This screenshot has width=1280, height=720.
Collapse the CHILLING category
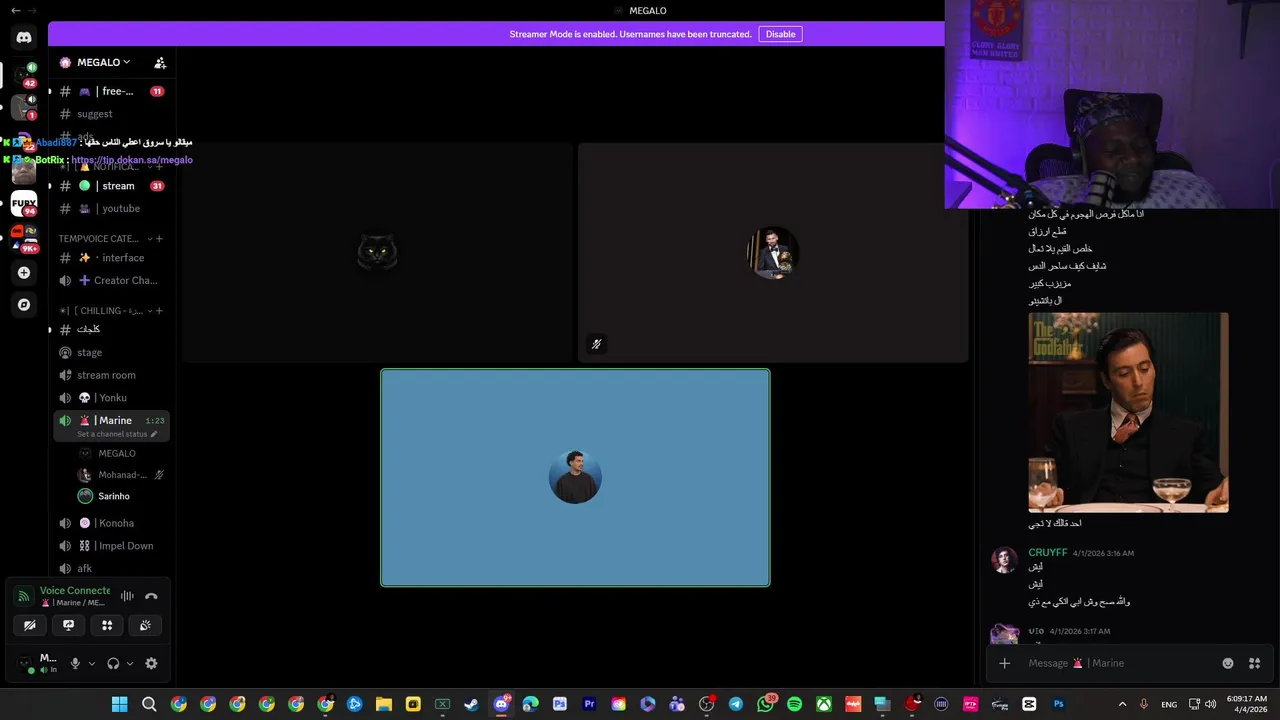click(104, 311)
